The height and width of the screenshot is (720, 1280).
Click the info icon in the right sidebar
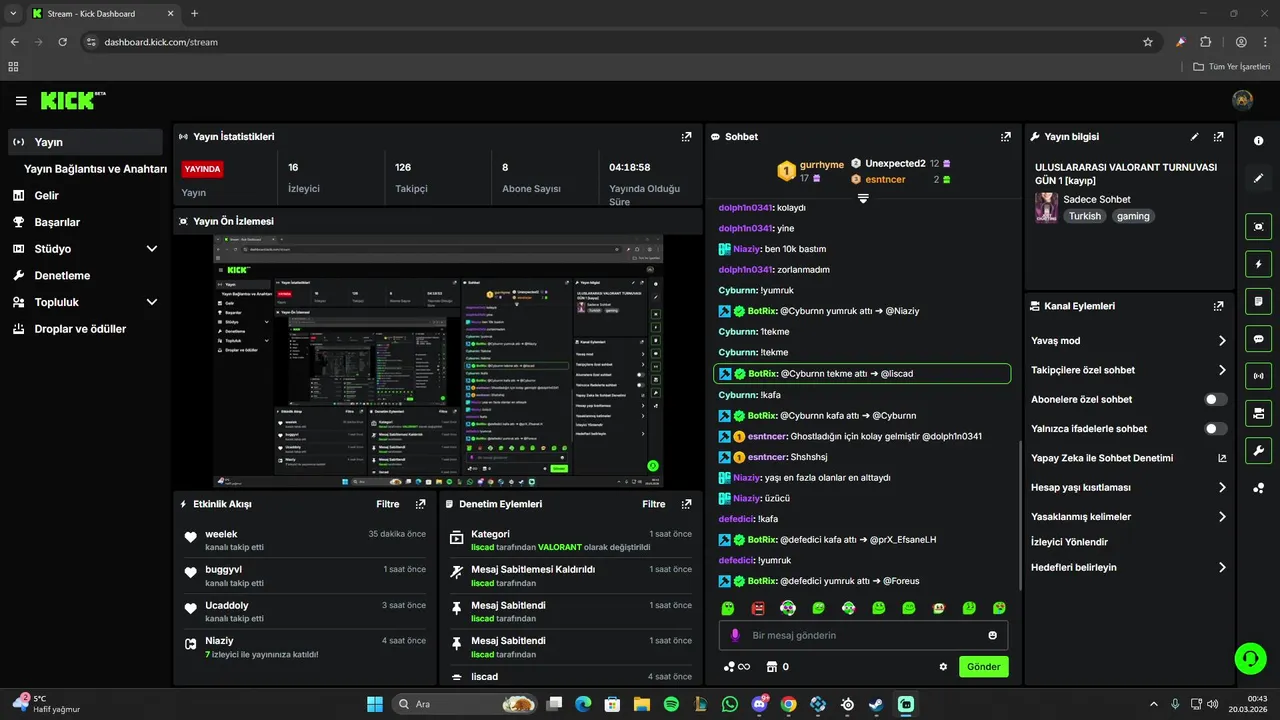pyautogui.click(x=1259, y=141)
